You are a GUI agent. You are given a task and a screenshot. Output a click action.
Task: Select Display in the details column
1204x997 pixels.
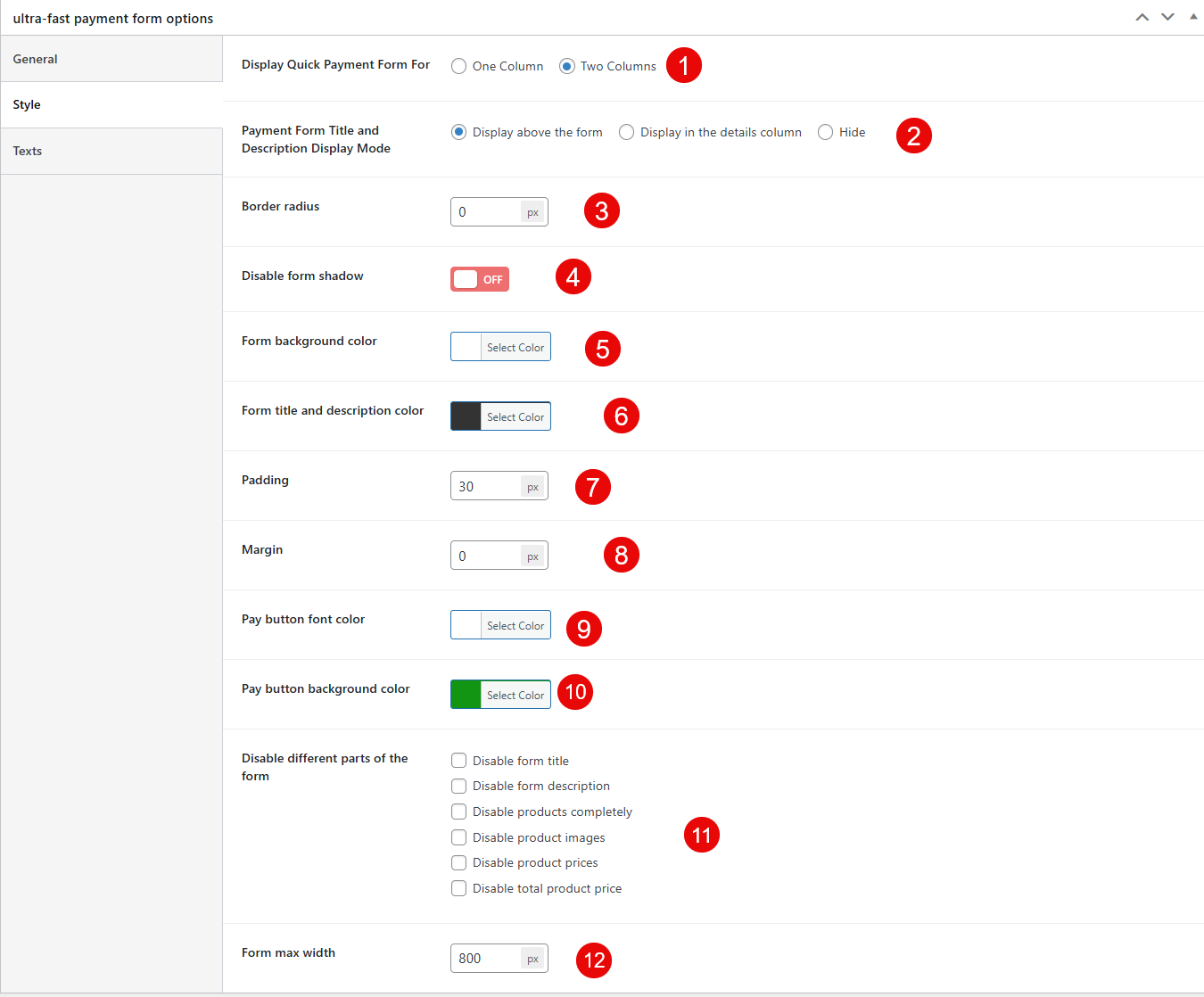tap(627, 132)
